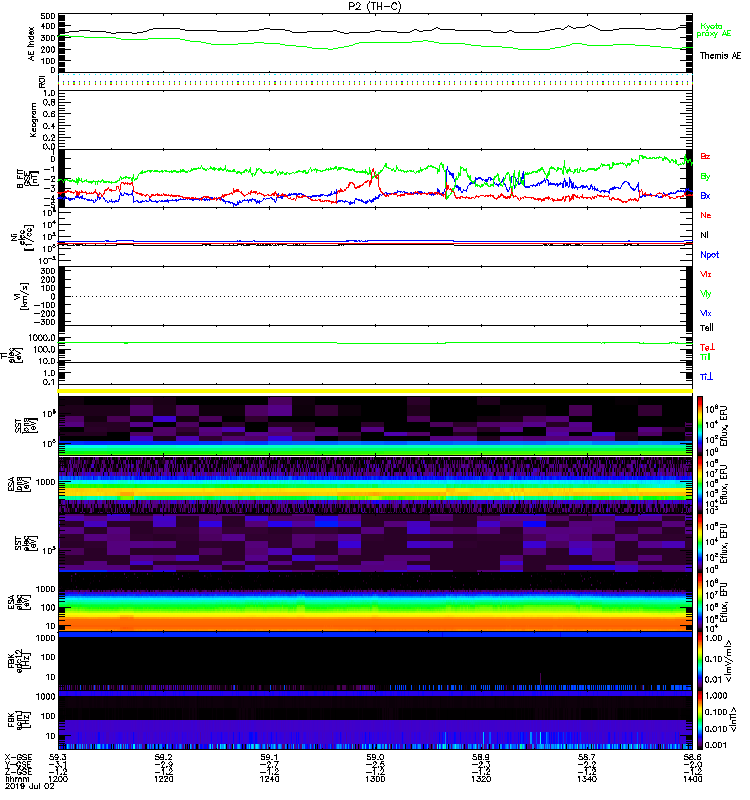Image resolution: width=750 pixels, height=800 pixels.
Task: Click the ROI axis title
Action: 42,81
